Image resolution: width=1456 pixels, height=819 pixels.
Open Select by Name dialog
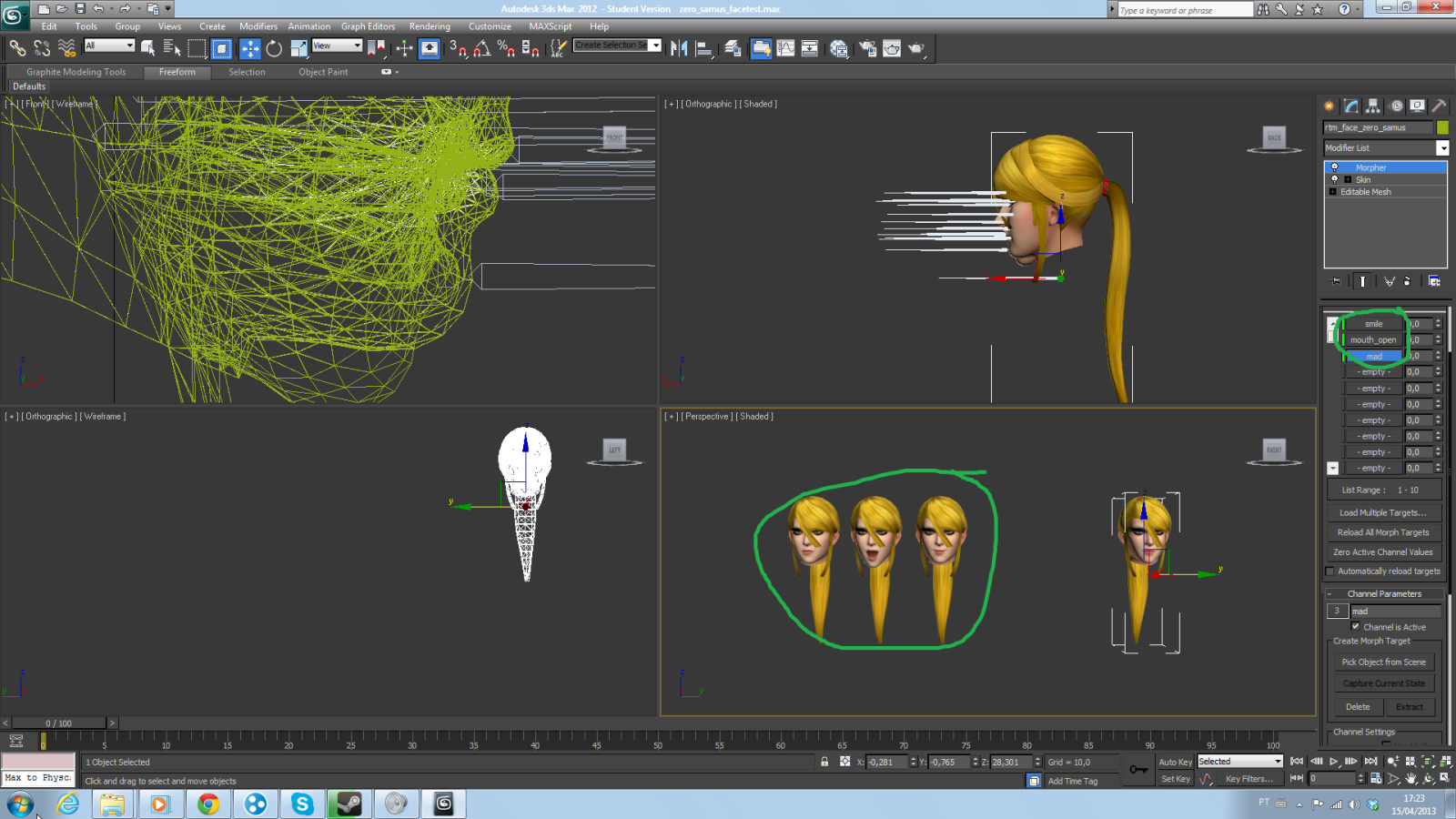[172, 48]
